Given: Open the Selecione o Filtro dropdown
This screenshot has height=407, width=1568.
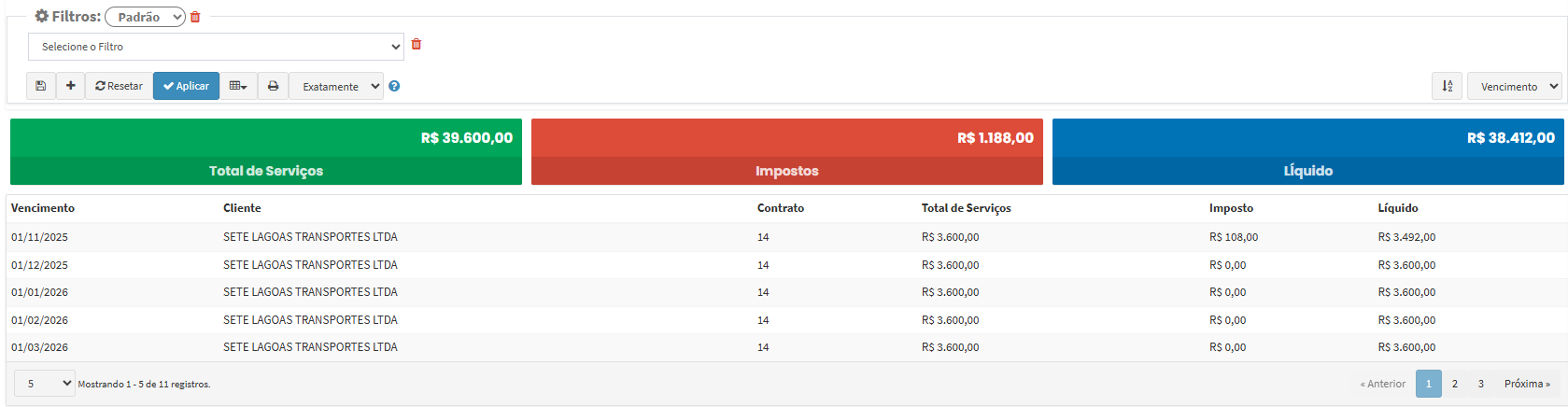Looking at the screenshot, I should click(216, 47).
